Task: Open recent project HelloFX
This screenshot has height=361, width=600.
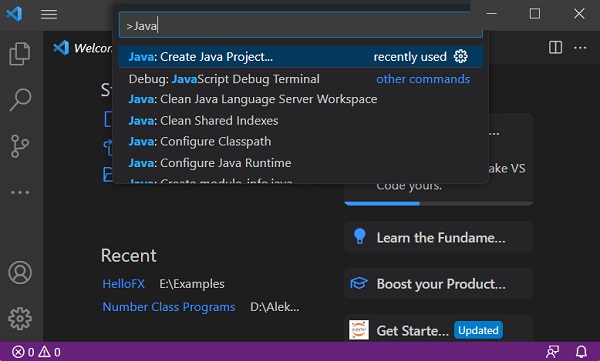Action: (x=124, y=284)
